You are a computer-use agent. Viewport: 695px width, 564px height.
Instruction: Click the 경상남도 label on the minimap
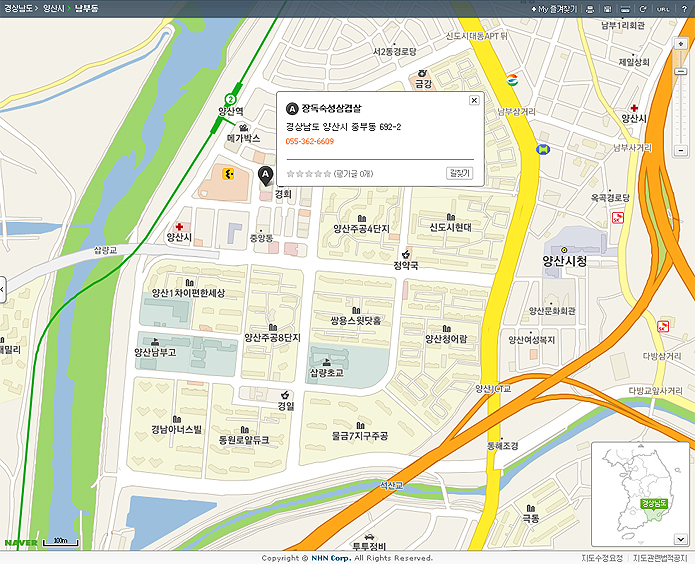pyautogui.click(x=654, y=503)
